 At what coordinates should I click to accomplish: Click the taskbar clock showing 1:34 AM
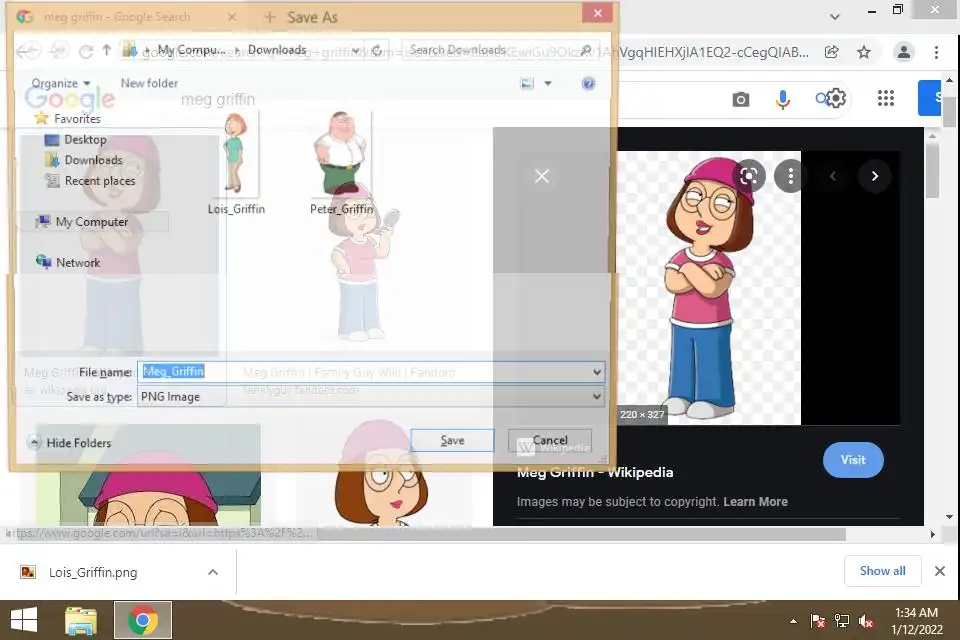coord(917,620)
